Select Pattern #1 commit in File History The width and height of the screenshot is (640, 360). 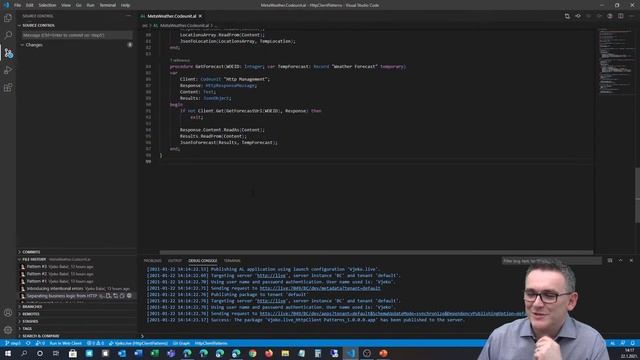[77, 281]
